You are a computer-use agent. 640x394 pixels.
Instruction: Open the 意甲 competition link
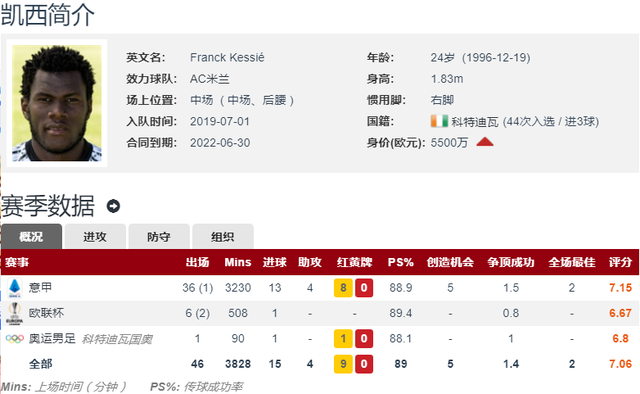tap(40, 287)
